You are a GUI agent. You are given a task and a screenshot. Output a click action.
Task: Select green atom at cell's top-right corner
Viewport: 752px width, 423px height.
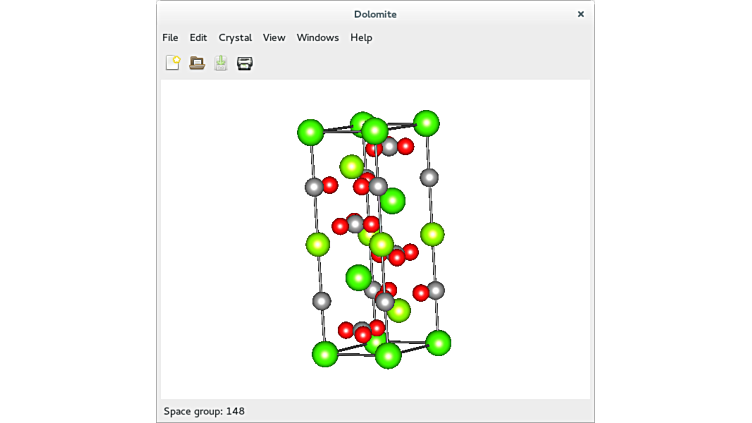(427, 123)
